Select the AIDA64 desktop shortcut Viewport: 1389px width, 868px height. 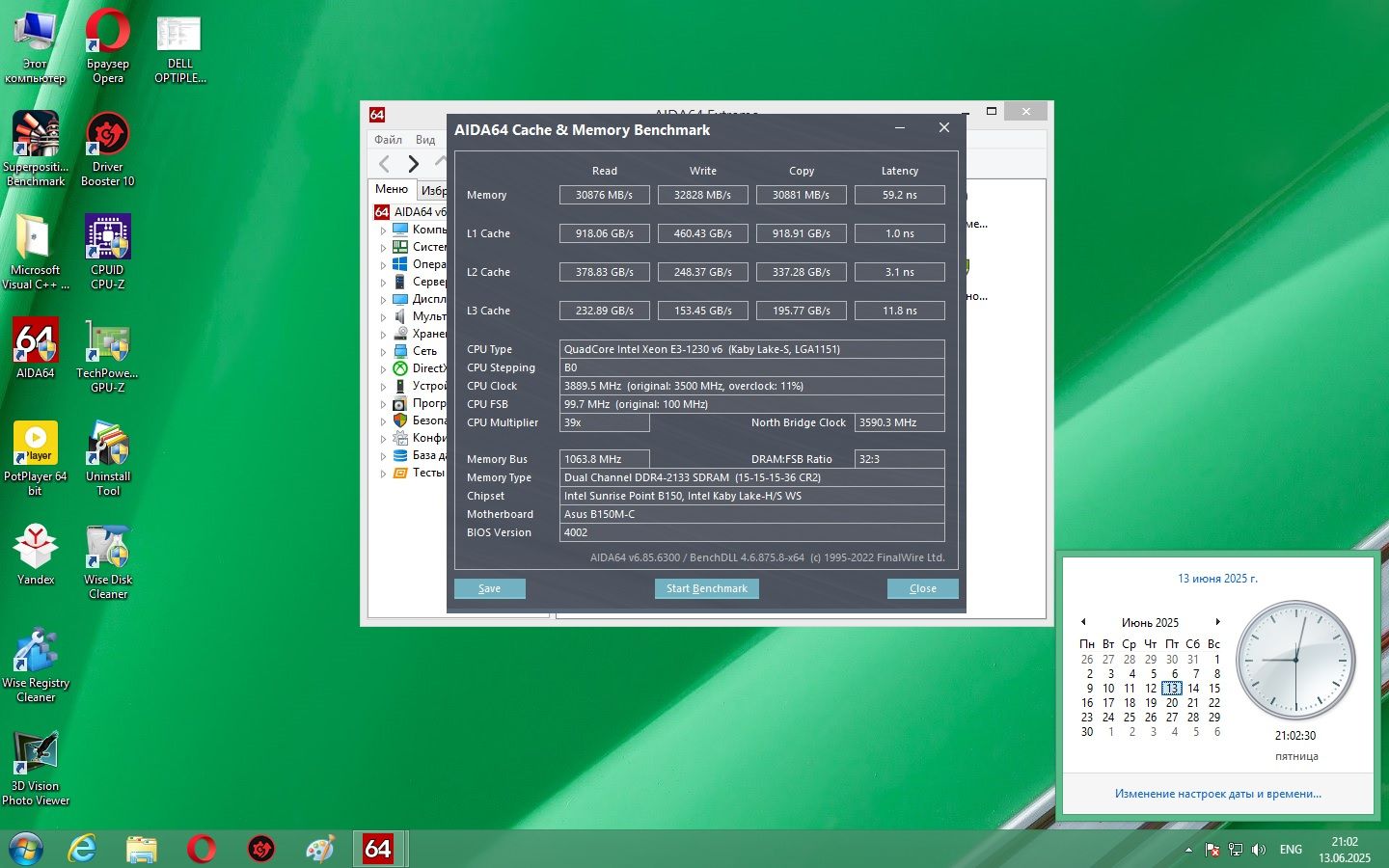point(36,347)
